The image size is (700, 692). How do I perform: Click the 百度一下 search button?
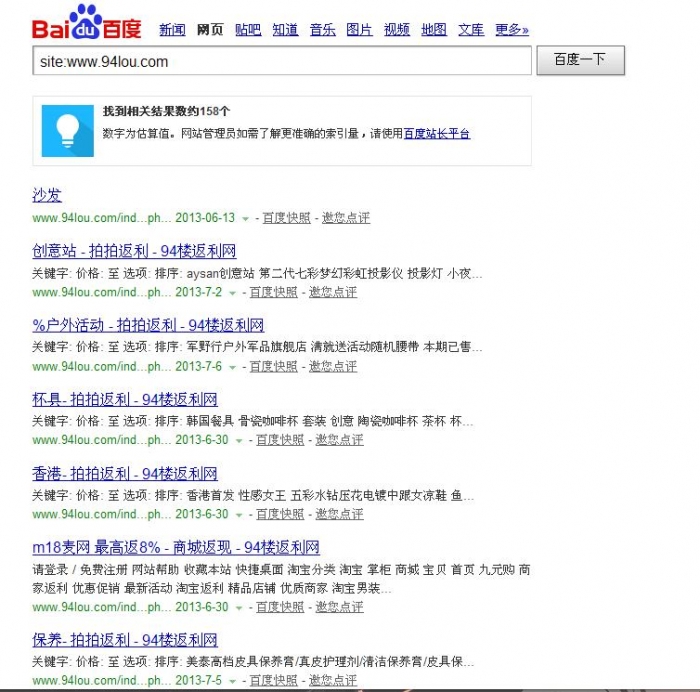[580, 60]
